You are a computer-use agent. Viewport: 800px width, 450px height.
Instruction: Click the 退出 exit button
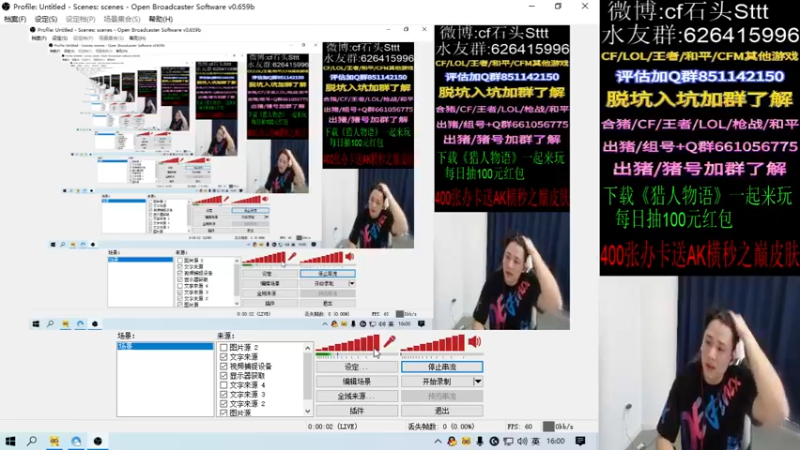(442, 411)
